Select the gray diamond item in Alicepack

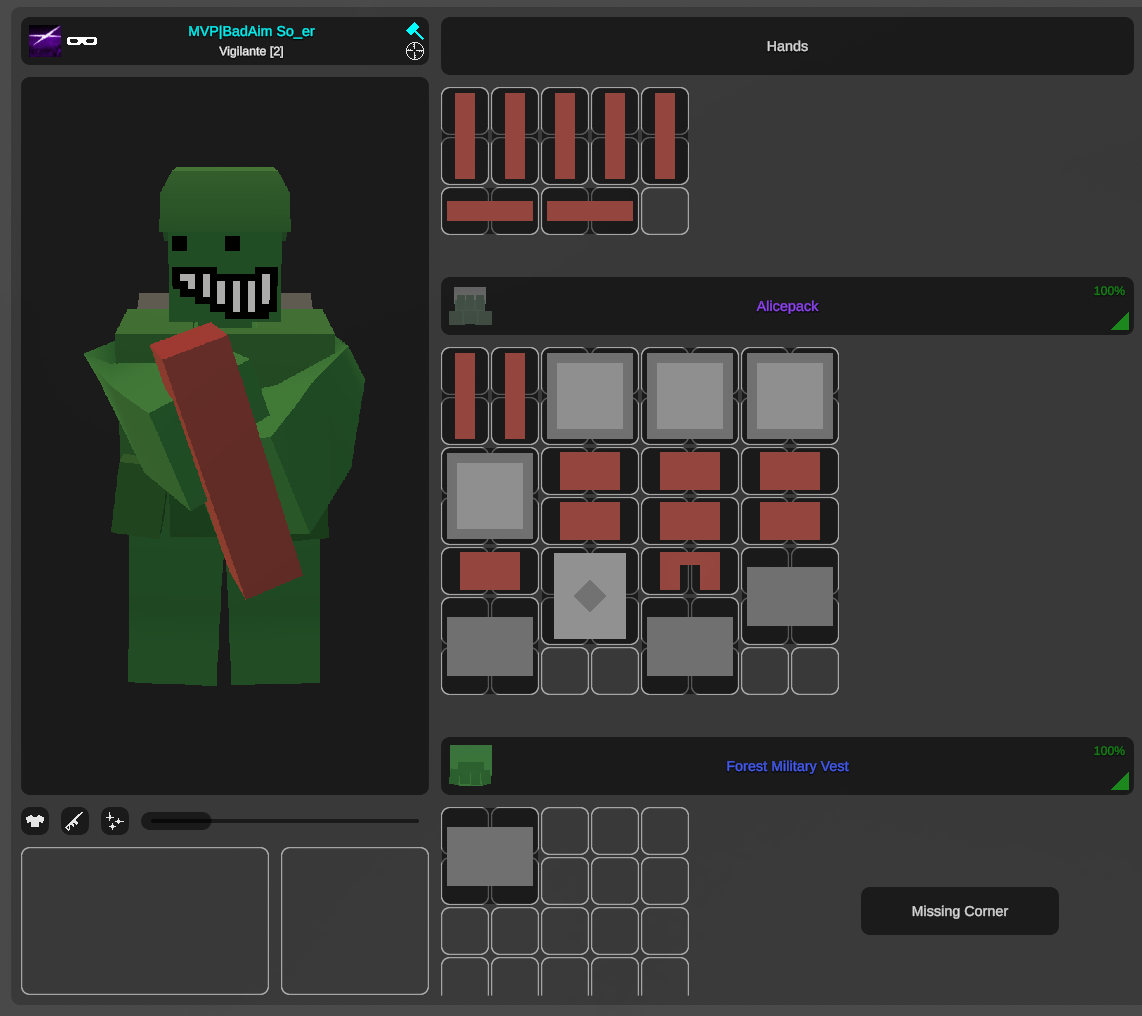click(590, 596)
